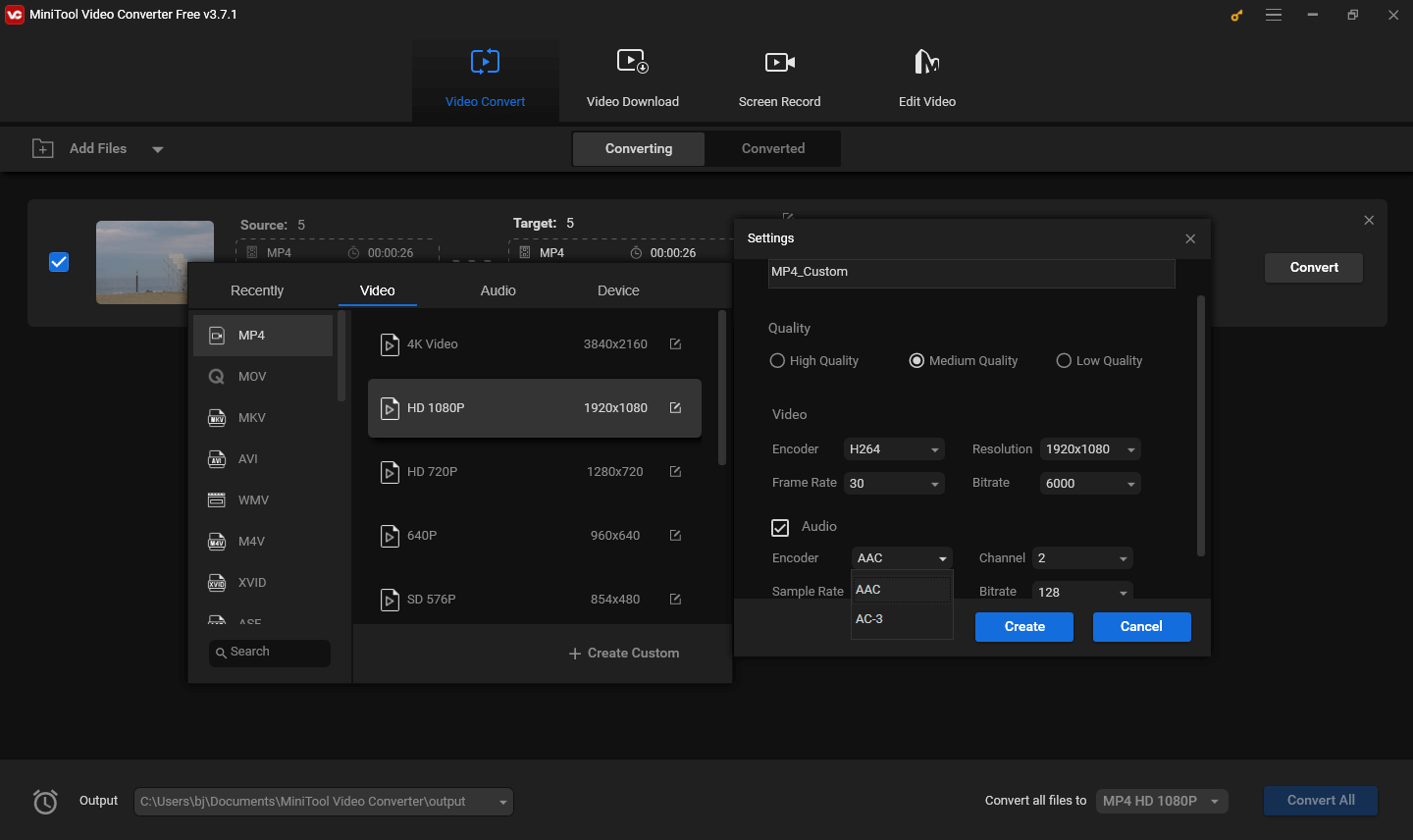The width and height of the screenshot is (1413, 840).
Task: Select the 640P preset
Action: pyautogui.click(x=534, y=536)
